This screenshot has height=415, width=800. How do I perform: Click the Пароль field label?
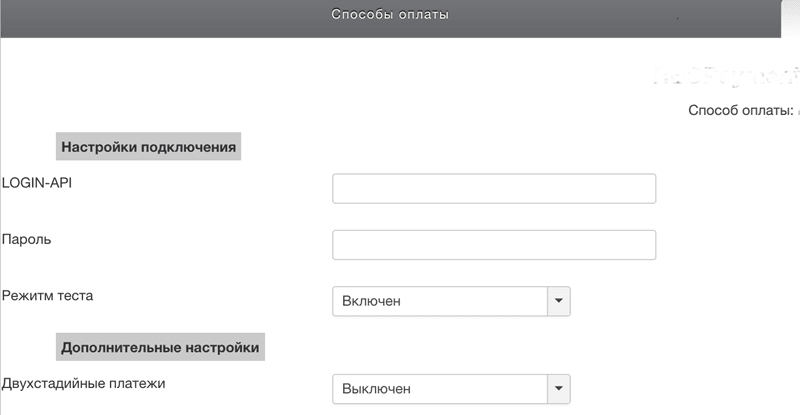coord(27,239)
